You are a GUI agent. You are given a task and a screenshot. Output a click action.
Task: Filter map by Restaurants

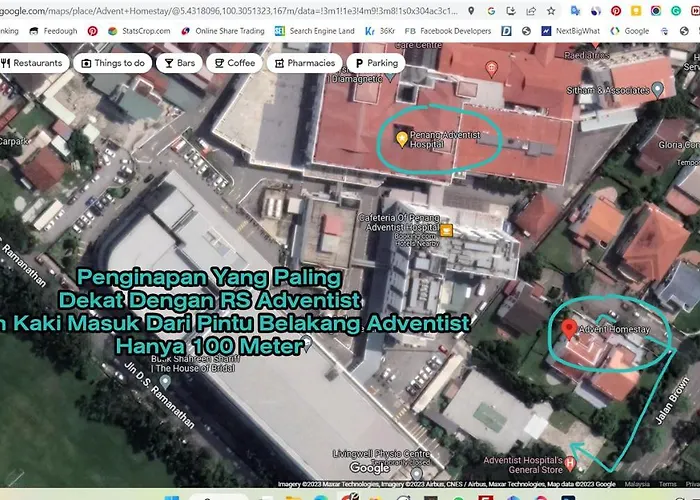point(32,63)
